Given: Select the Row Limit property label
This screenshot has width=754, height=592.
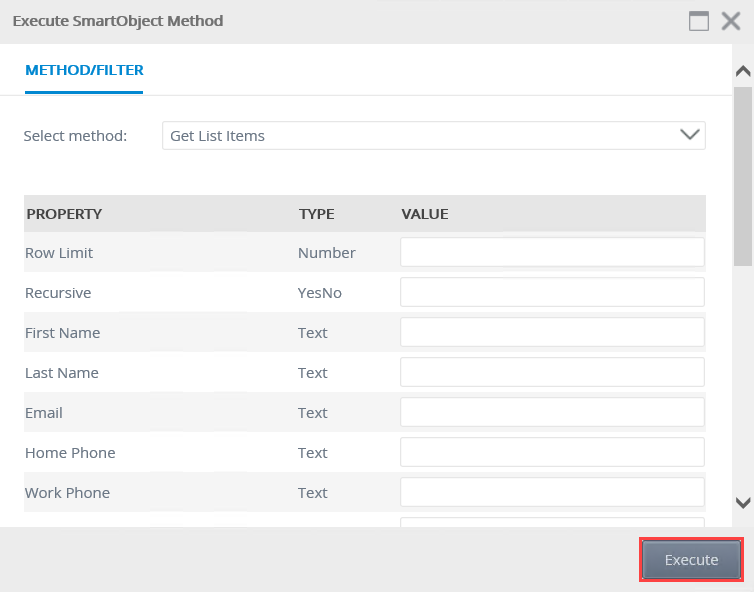Looking at the screenshot, I should [x=59, y=253].
